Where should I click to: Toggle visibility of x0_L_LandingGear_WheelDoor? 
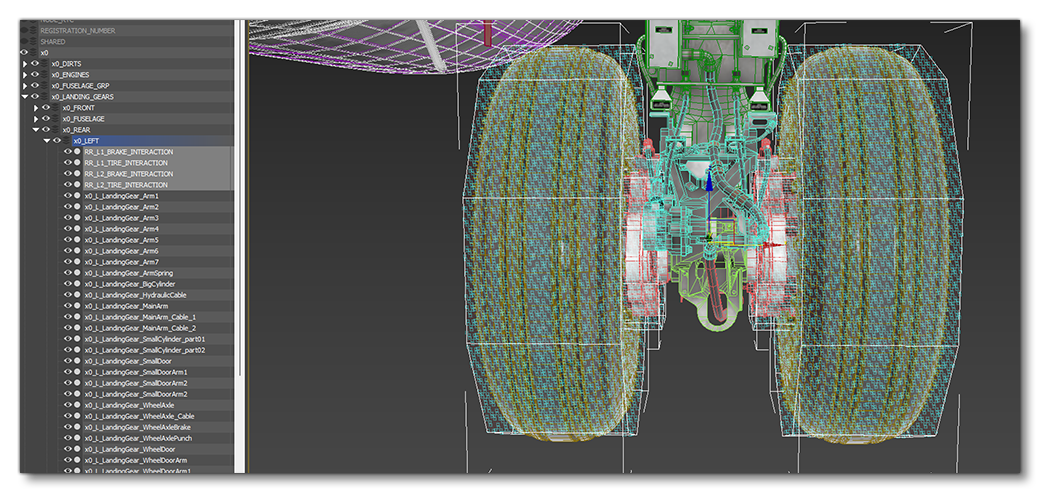pyautogui.click(x=68, y=449)
